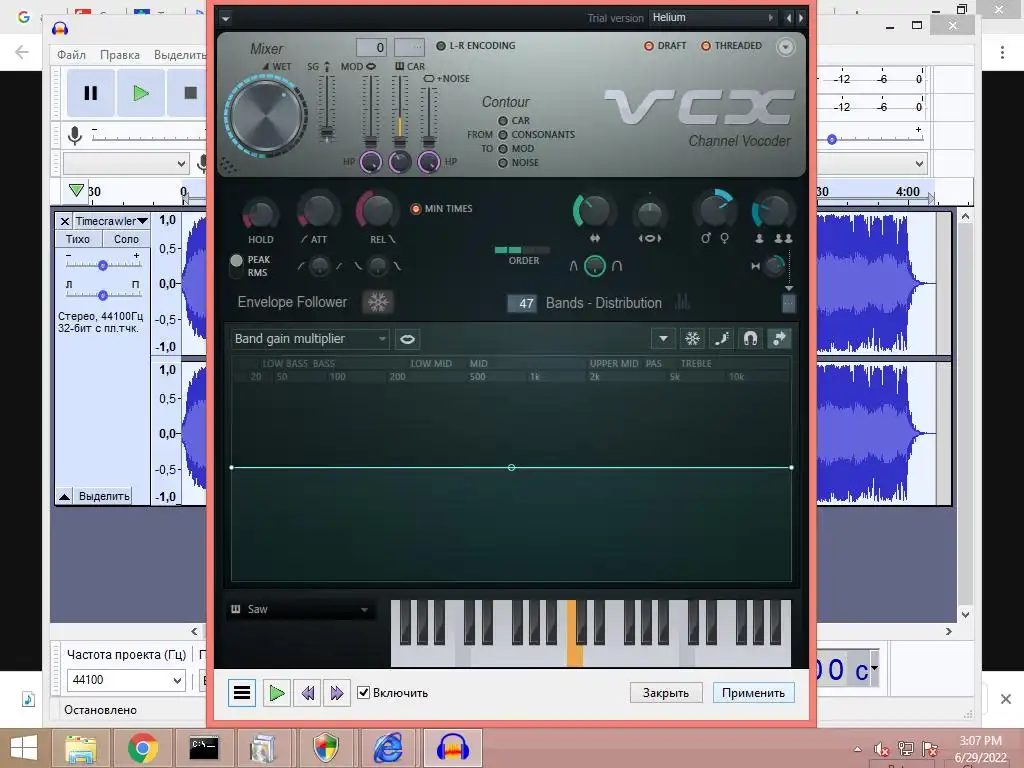Image resolution: width=1024 pixels, height=768 pixels.
Task: Close the Timecrawler track with X
Action: (x=64, y=221)
